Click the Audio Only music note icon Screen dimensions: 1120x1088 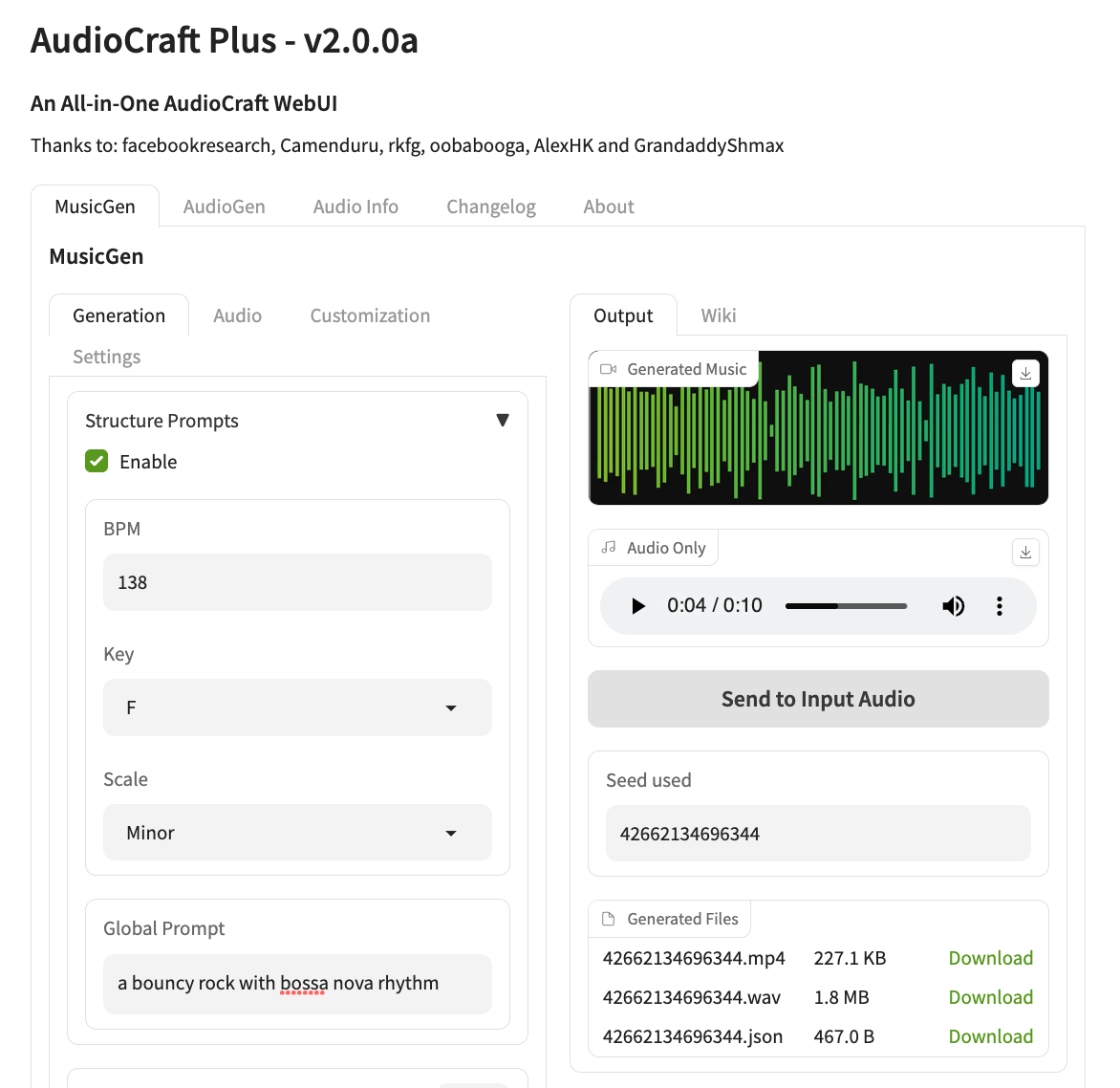point(609,548)
